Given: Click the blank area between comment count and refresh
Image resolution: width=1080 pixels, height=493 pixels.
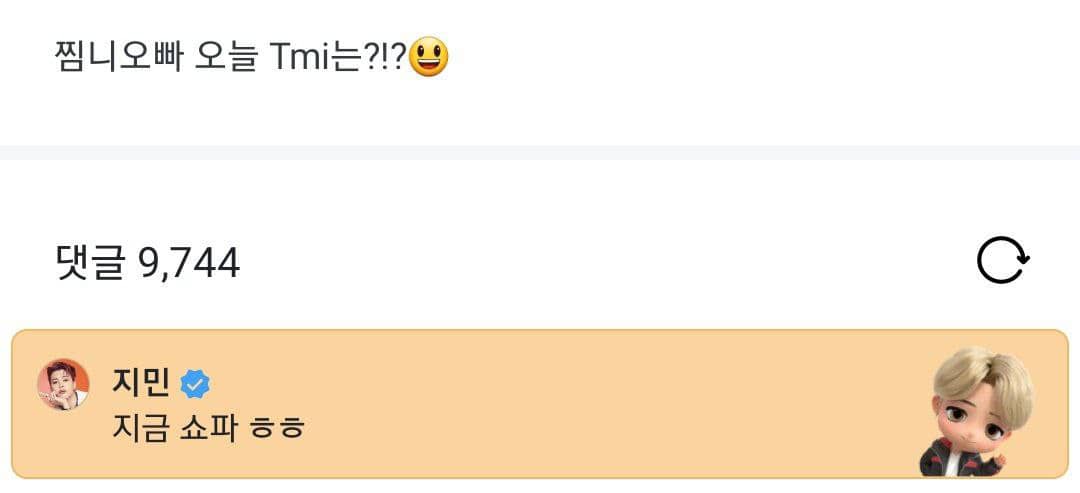Looking at the screenshot, I should point(600,263).
